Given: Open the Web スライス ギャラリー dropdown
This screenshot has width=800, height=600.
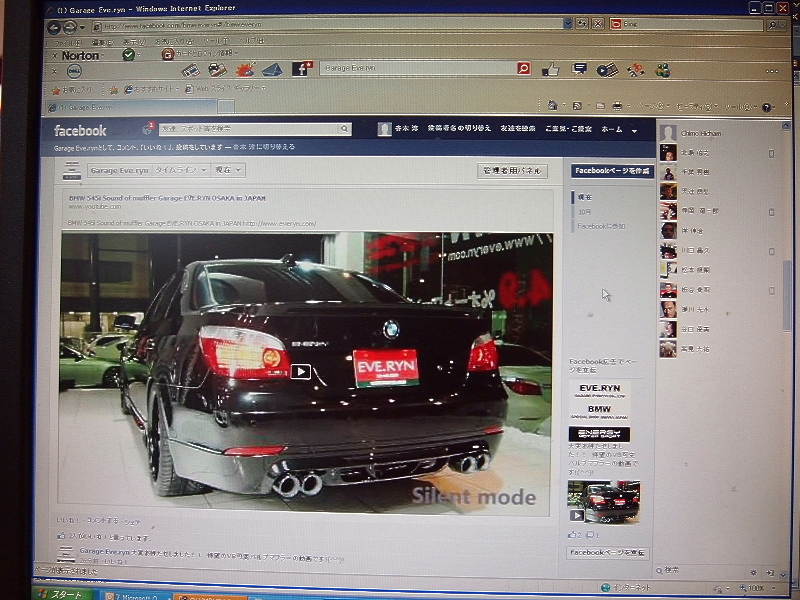Looking at the screenshot, I should click(225, 88).
